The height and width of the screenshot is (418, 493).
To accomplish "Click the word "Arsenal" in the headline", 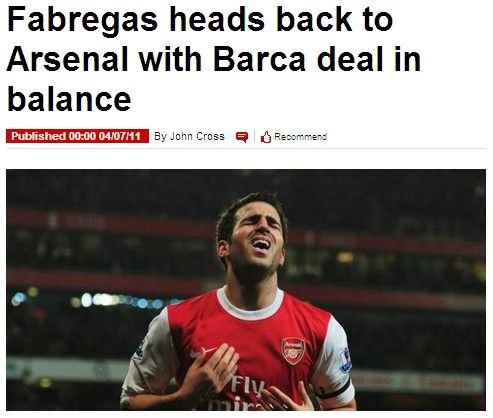I will pyautogui.click(x=68, y=59).
